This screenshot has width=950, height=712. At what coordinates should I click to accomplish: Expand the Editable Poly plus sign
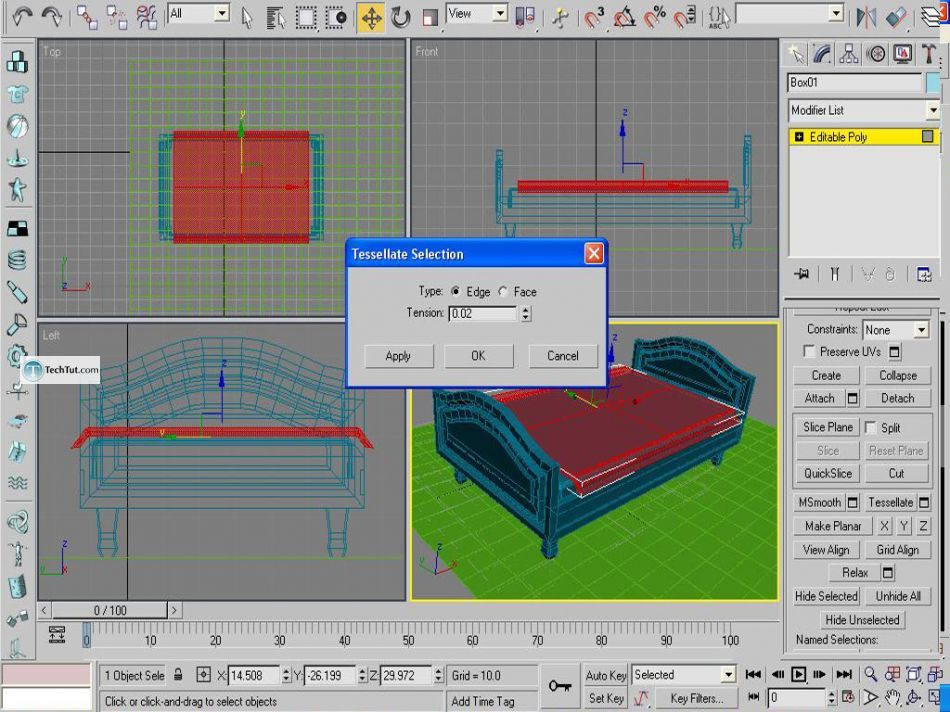799,137
